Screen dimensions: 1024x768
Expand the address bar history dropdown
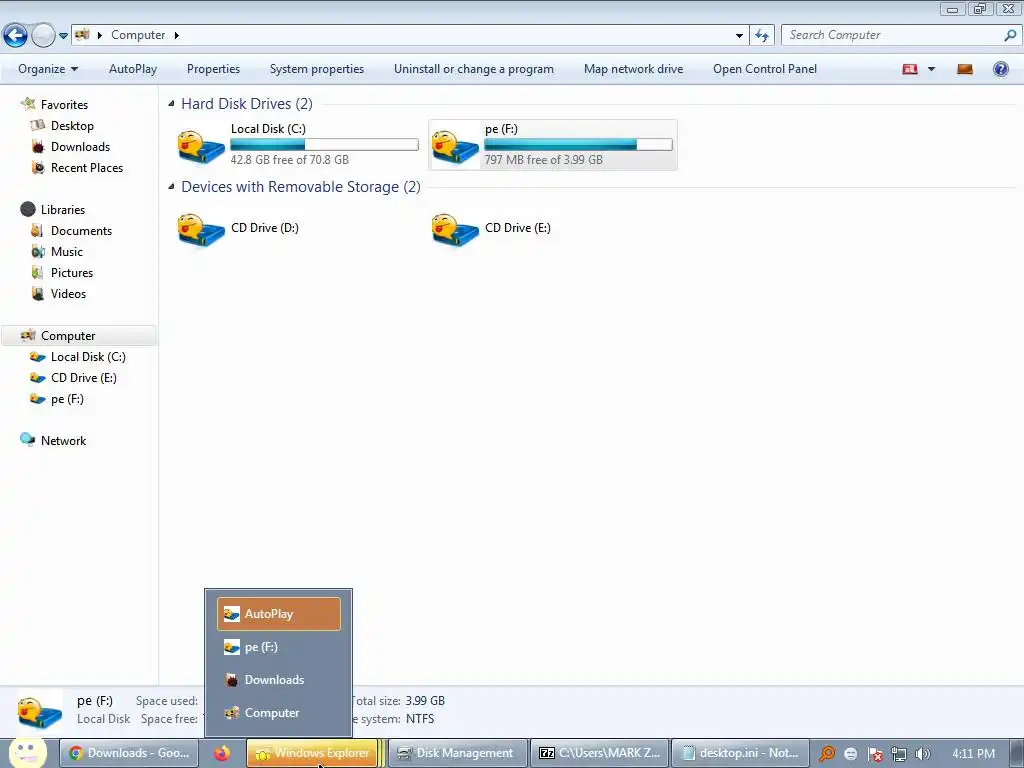(739, 35)
